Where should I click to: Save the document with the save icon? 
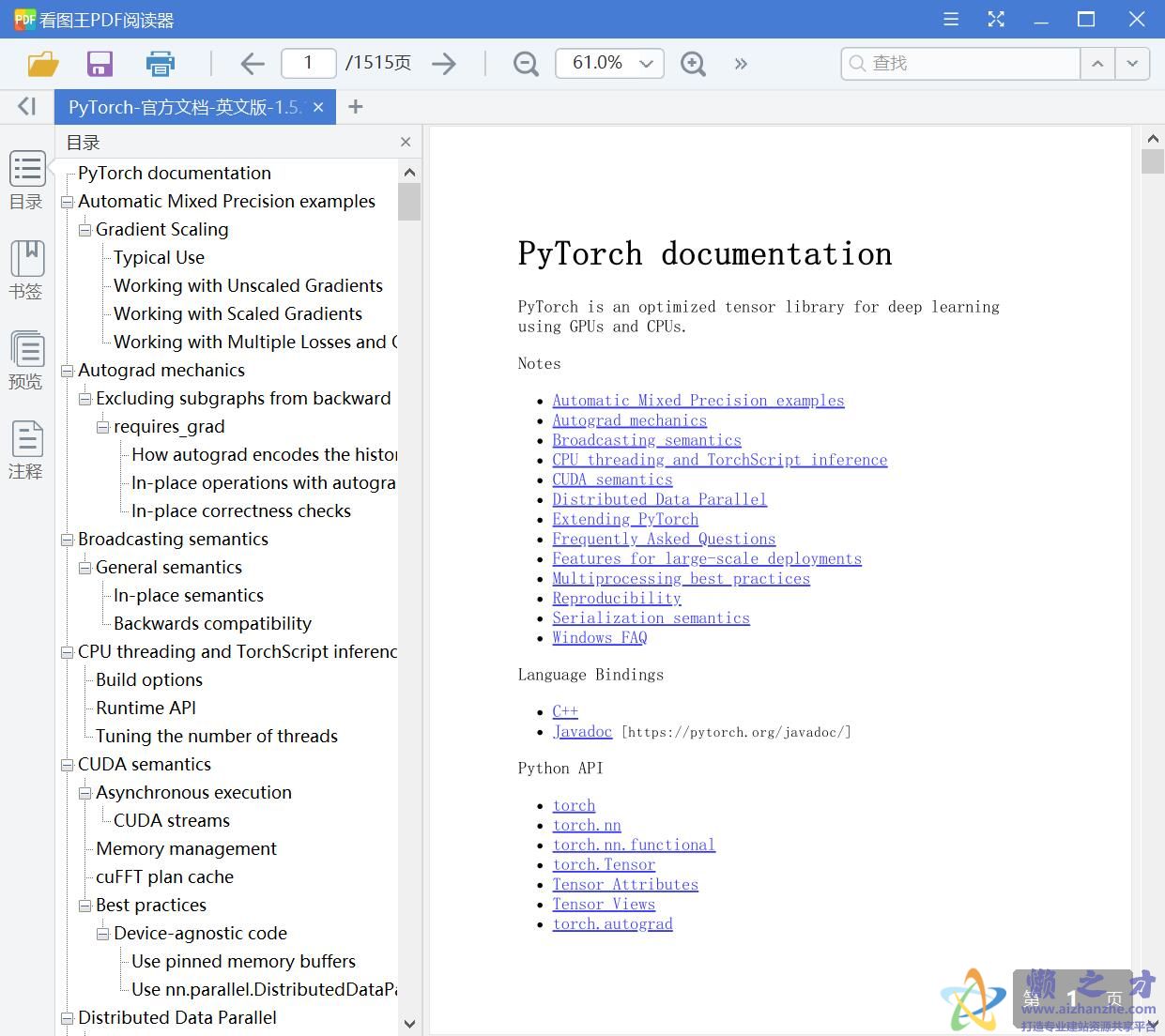pos(100,64)
